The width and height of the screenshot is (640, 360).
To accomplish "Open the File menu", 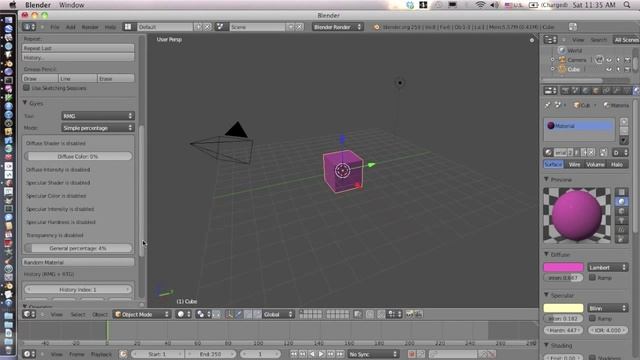I will click(55, 27).
